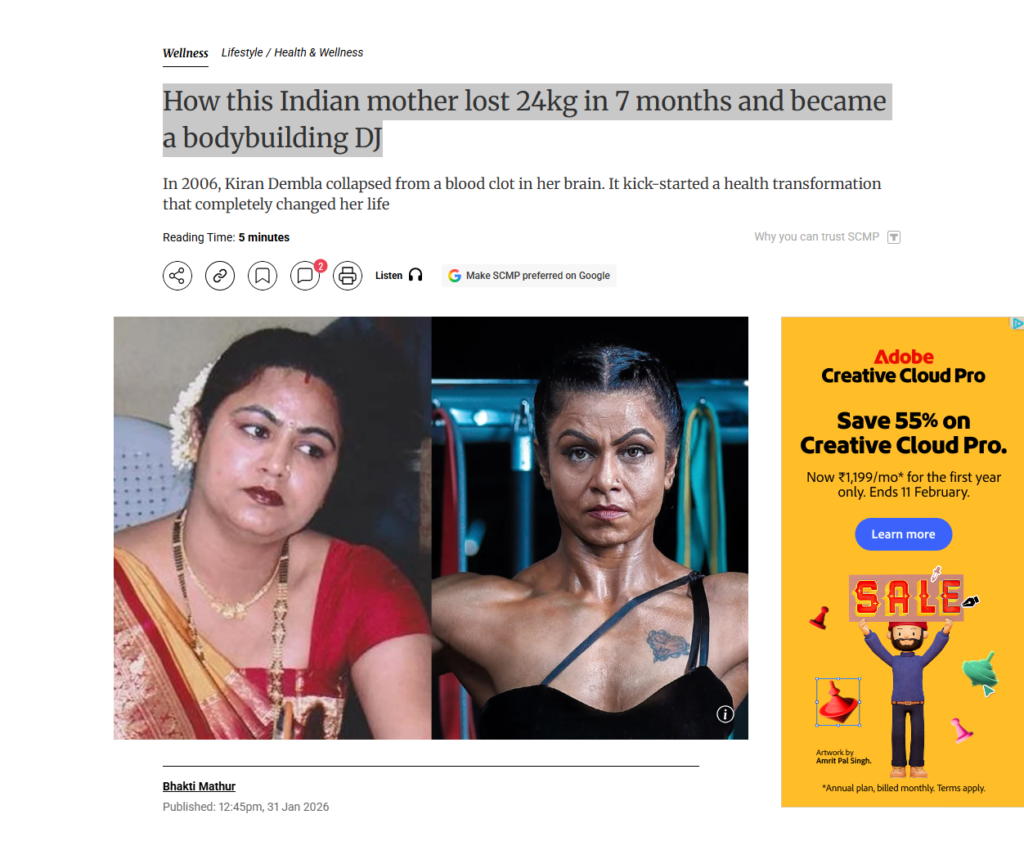Open Health & Wellness breadcrumb

pyautogui.click(x=319, y=52)
